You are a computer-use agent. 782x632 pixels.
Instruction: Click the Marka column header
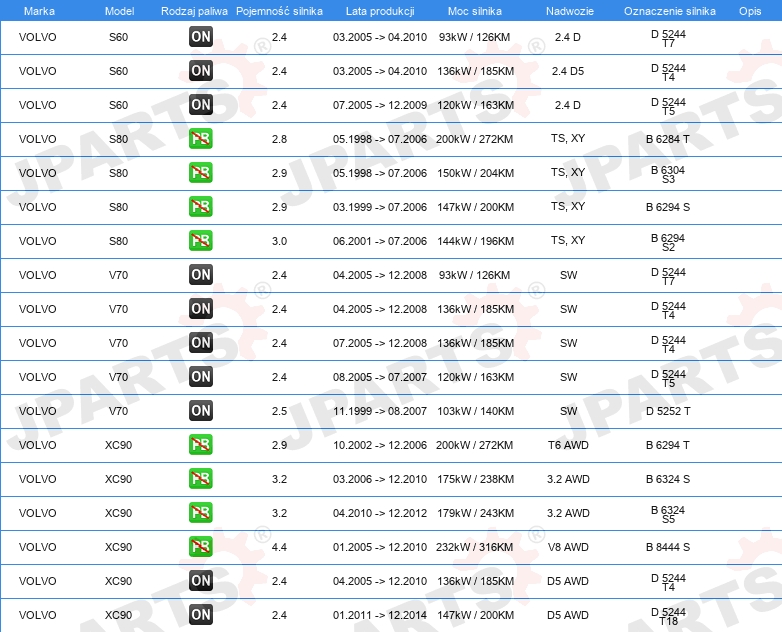coord(39,11)
